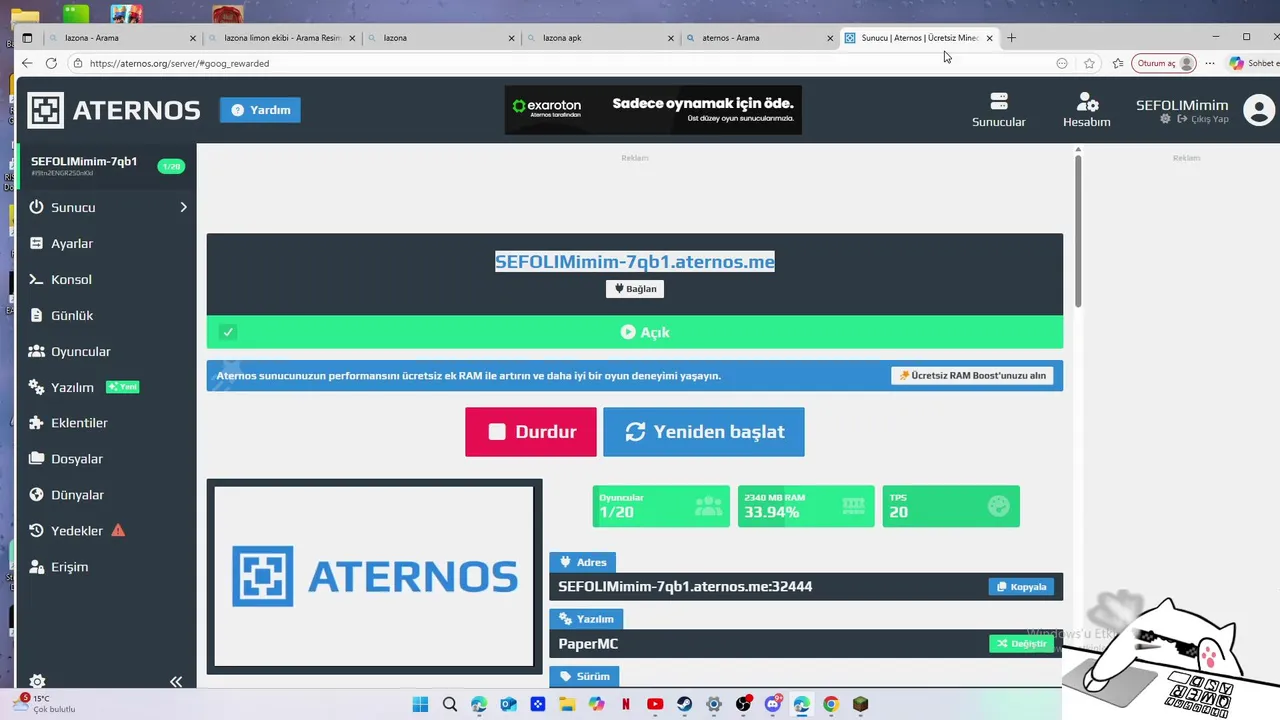The image size is (1280, 720).
Task: Open browser settings three-dots menu
Action: pos(1210,63)
